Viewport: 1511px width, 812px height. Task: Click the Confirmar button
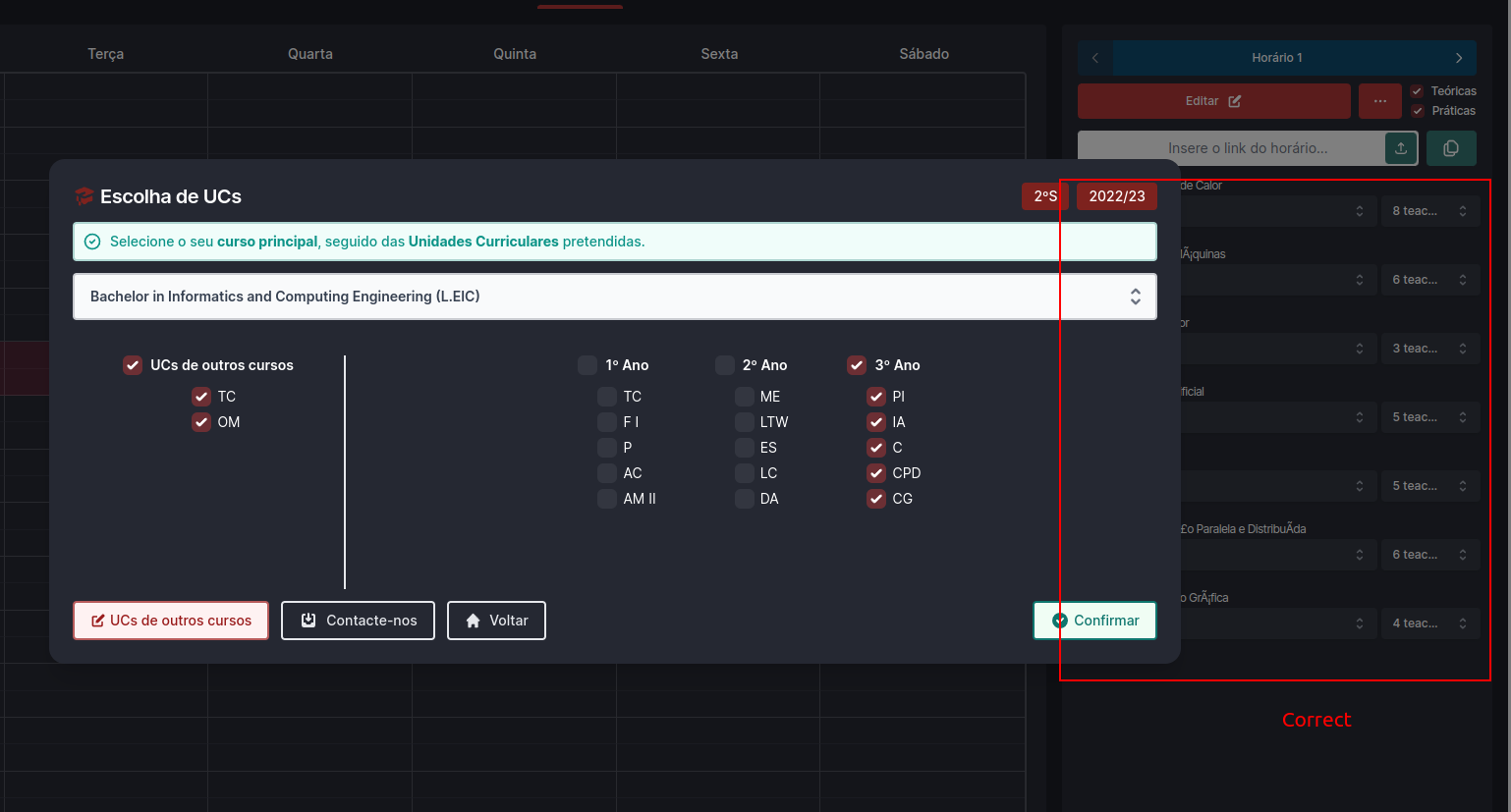(1094, 621)
